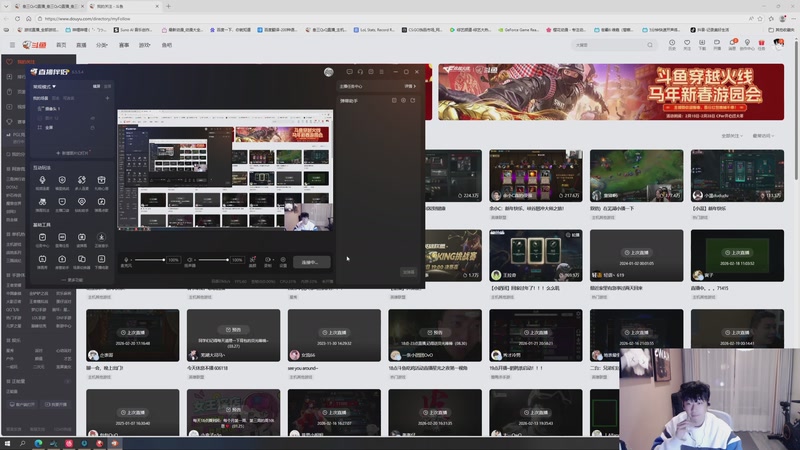Screen dimensions: 800x450
Task: Click the Douyu page vertical scrollbar
Action: (796, 110)
